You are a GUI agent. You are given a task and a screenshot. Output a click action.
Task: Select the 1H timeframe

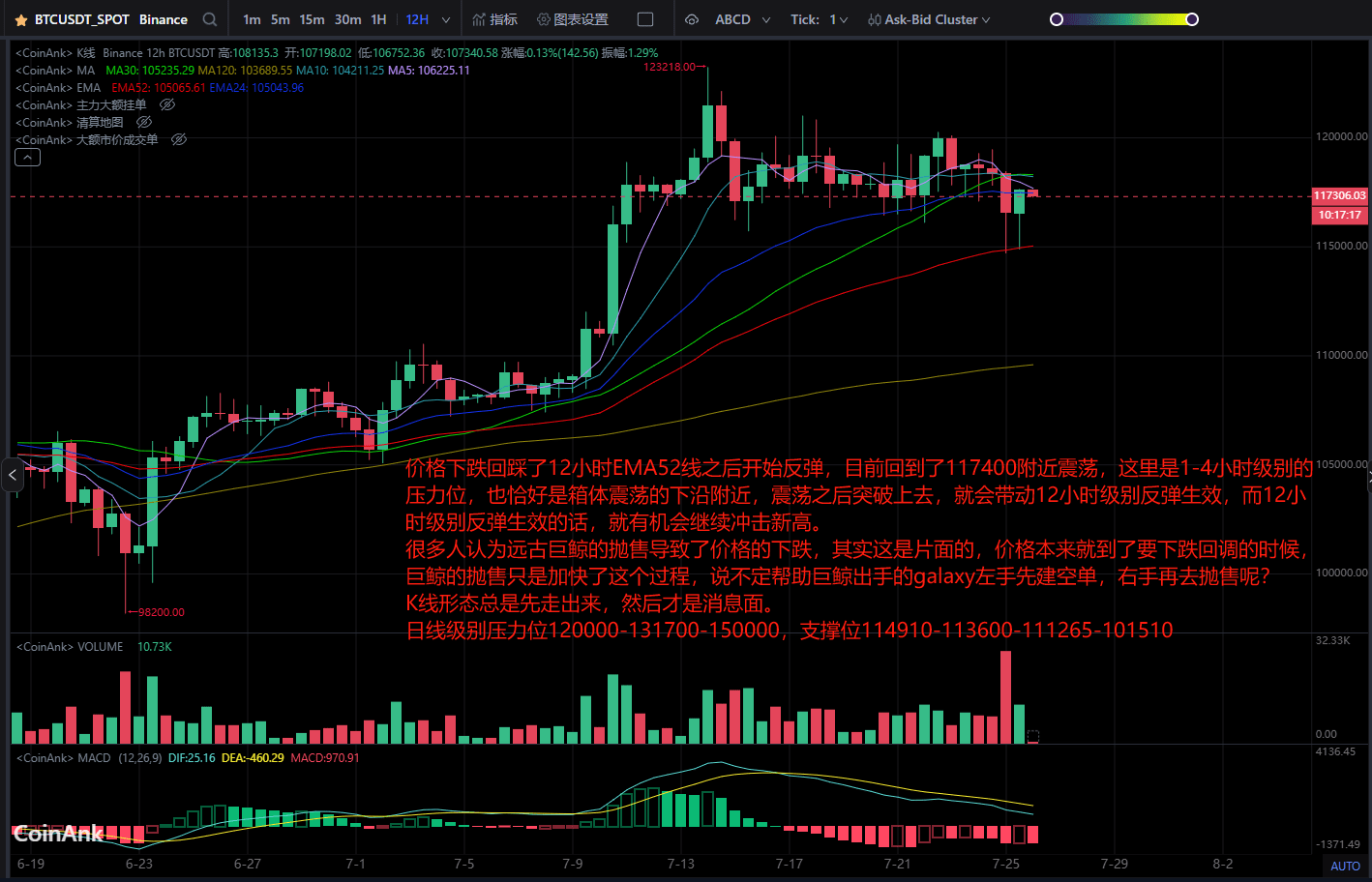tap(378, 19)
